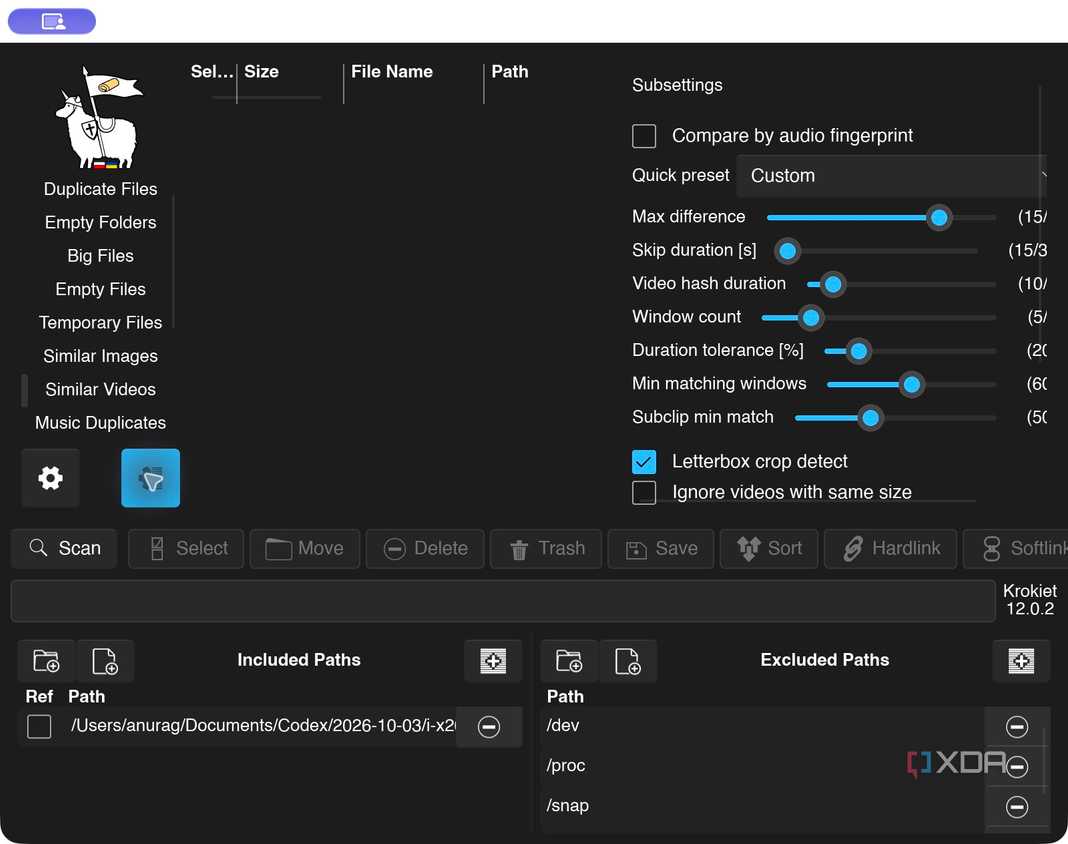1068x844 pixels.
Task: Toggle the subsettings filter icon button
Action: pyautogui.click(x=151, y=478)
